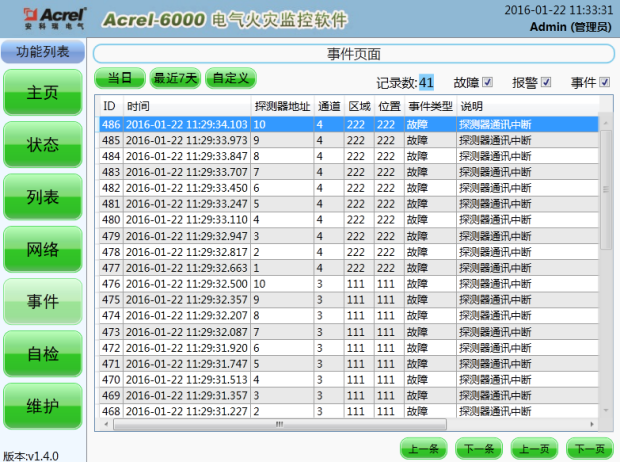This screenshot has width=621, height=462.
Task: Toggle the 故障 fault checkbox
Action: 488,82
